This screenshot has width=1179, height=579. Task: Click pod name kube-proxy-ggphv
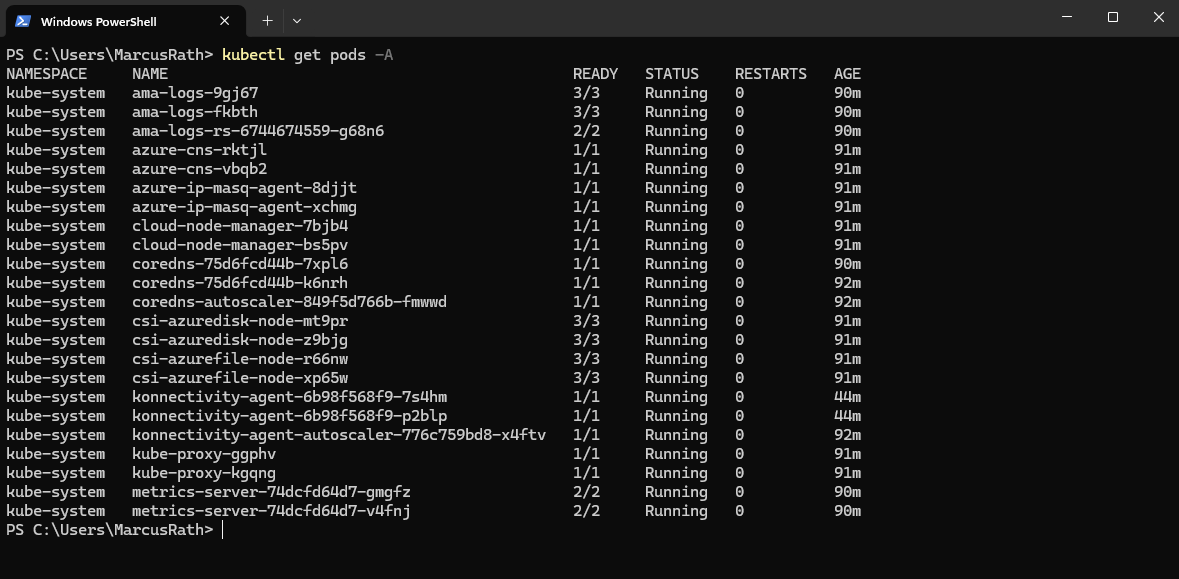pos(204,454)
